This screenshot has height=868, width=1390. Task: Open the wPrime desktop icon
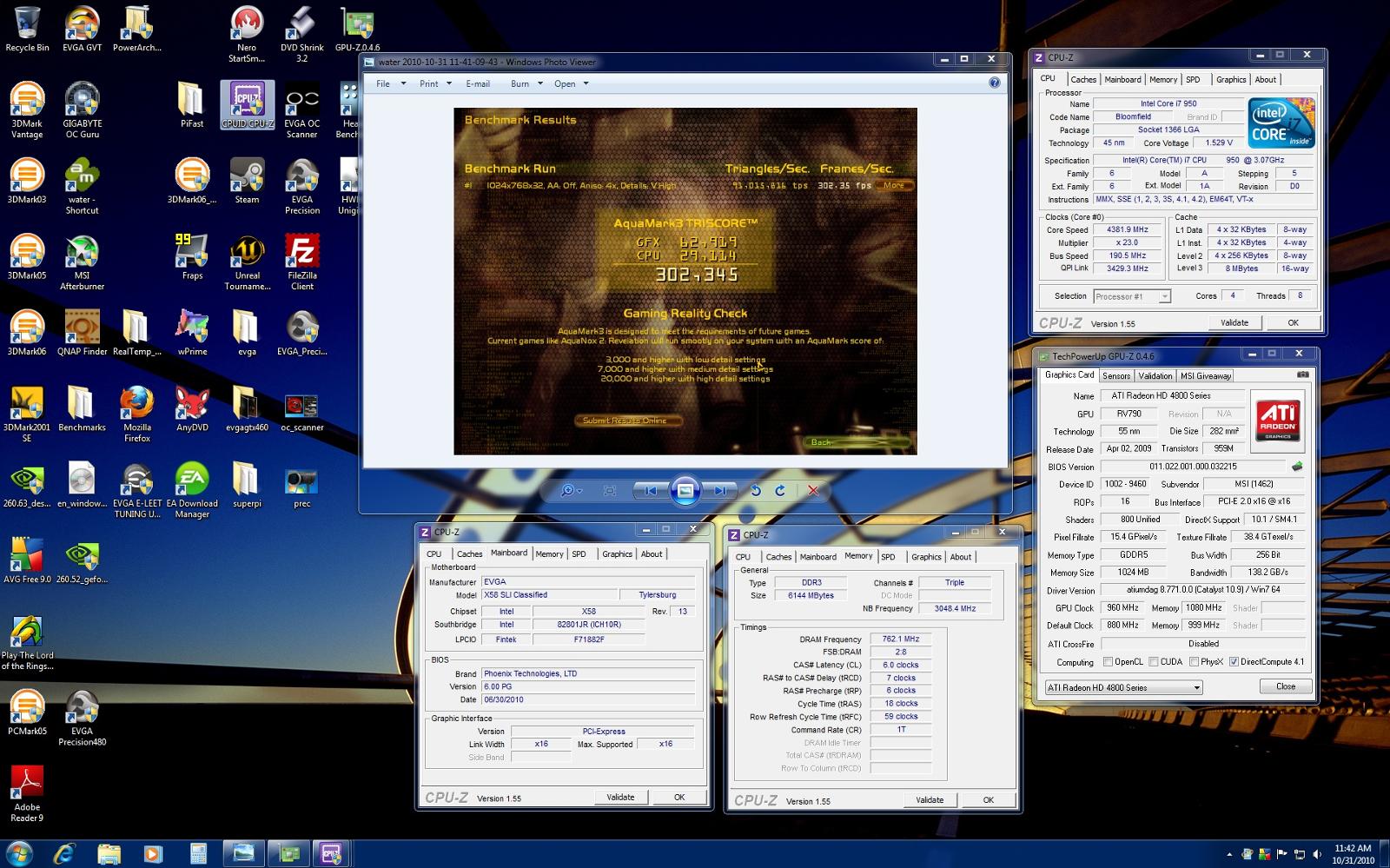[x=192, y=333]
